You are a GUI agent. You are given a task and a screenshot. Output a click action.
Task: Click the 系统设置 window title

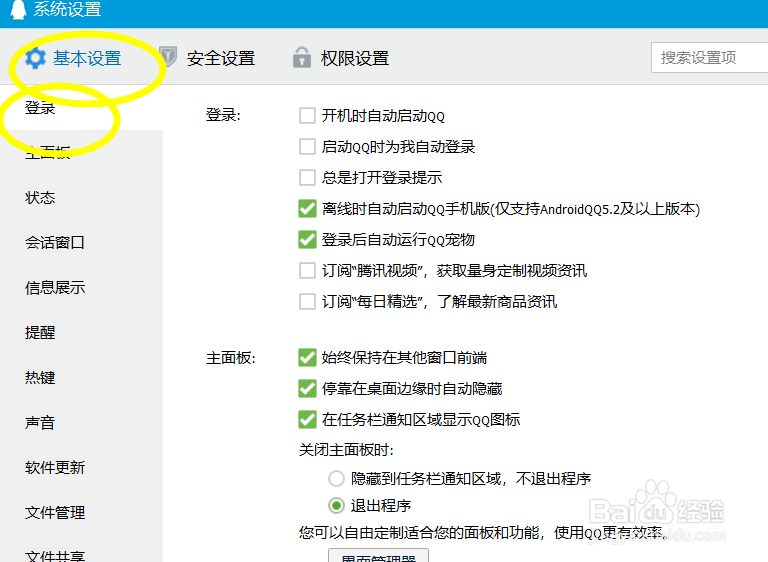[67, 9]
